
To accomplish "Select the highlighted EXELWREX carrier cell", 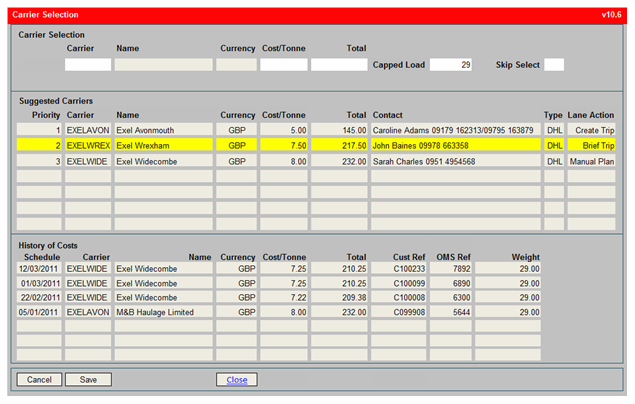I will tap(88, 145).
